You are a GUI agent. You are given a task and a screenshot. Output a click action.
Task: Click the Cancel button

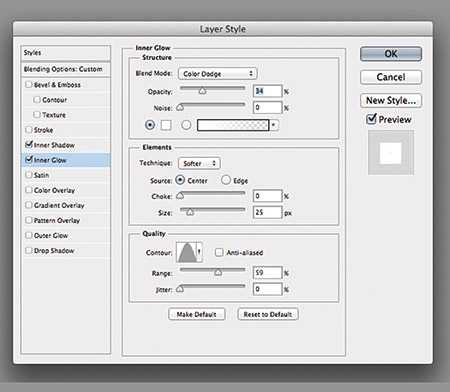391,77
